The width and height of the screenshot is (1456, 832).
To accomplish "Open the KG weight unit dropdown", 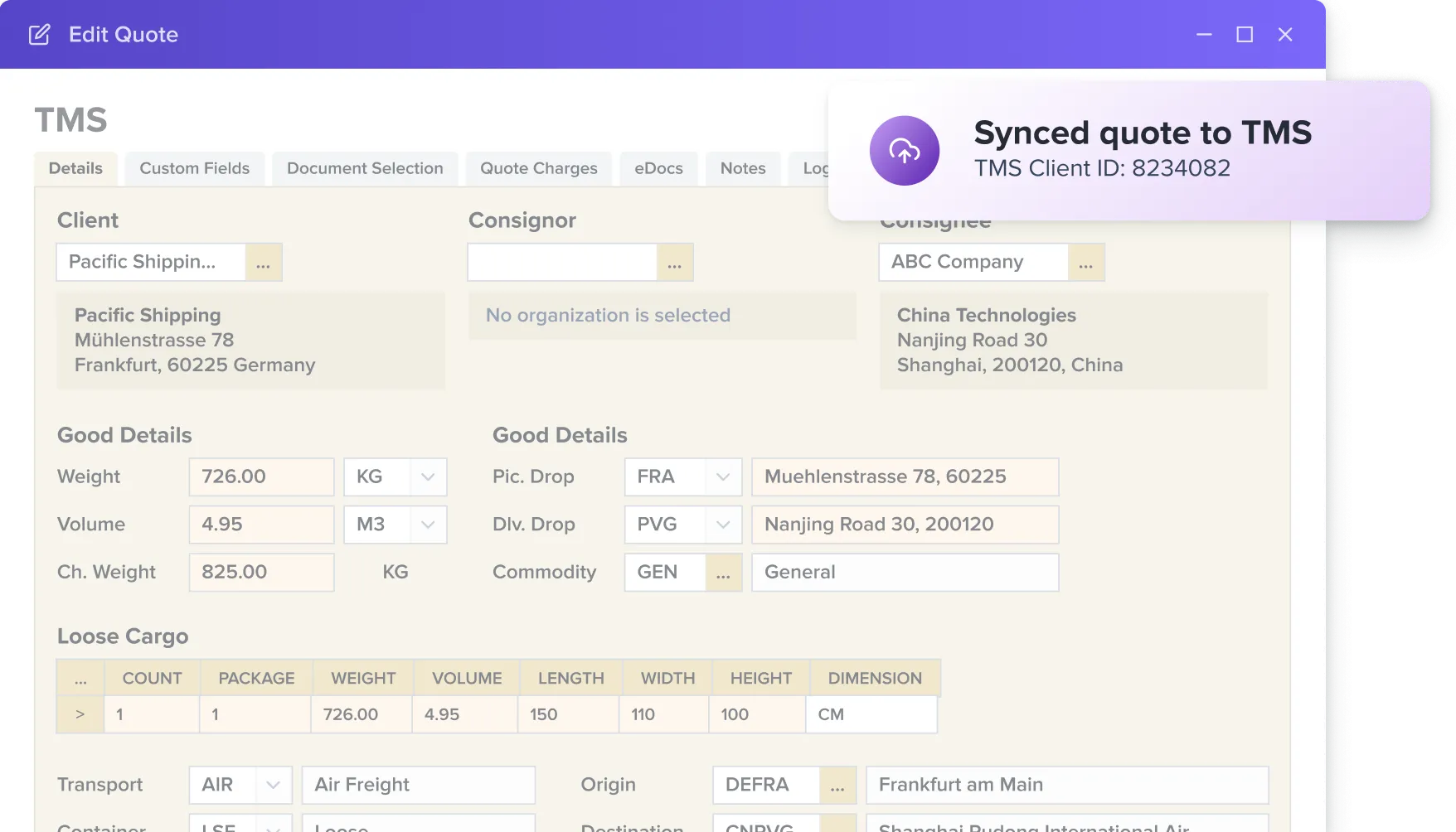I will (x=428, y=476).
